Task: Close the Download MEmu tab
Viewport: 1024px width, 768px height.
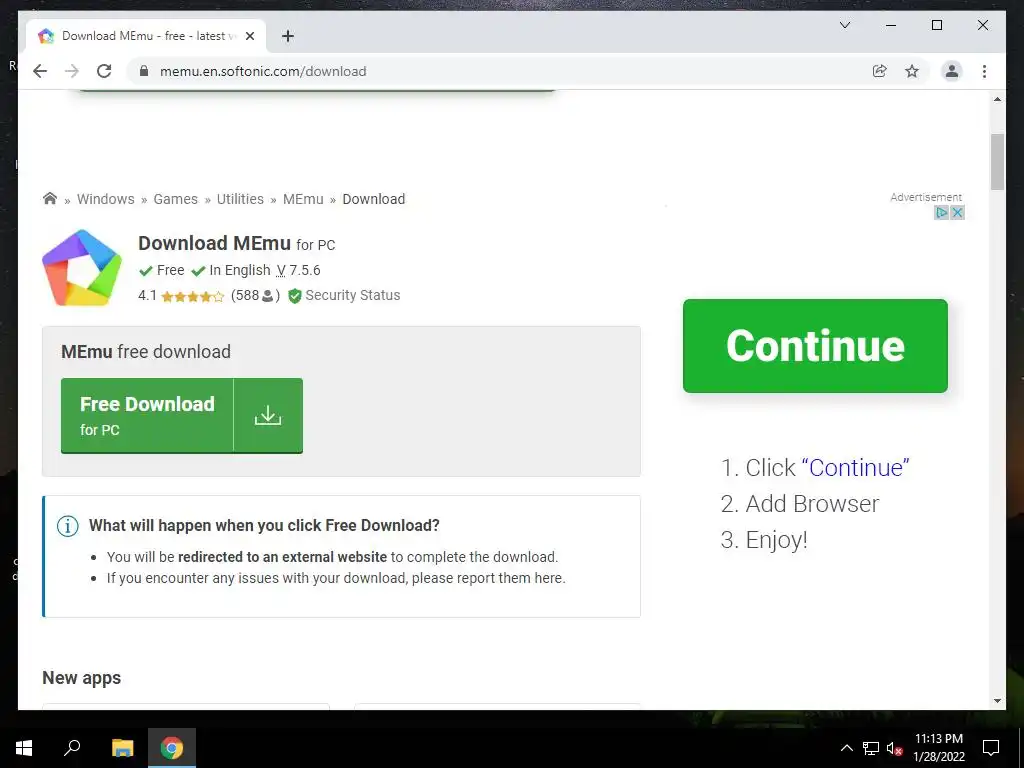Action: 249,36
